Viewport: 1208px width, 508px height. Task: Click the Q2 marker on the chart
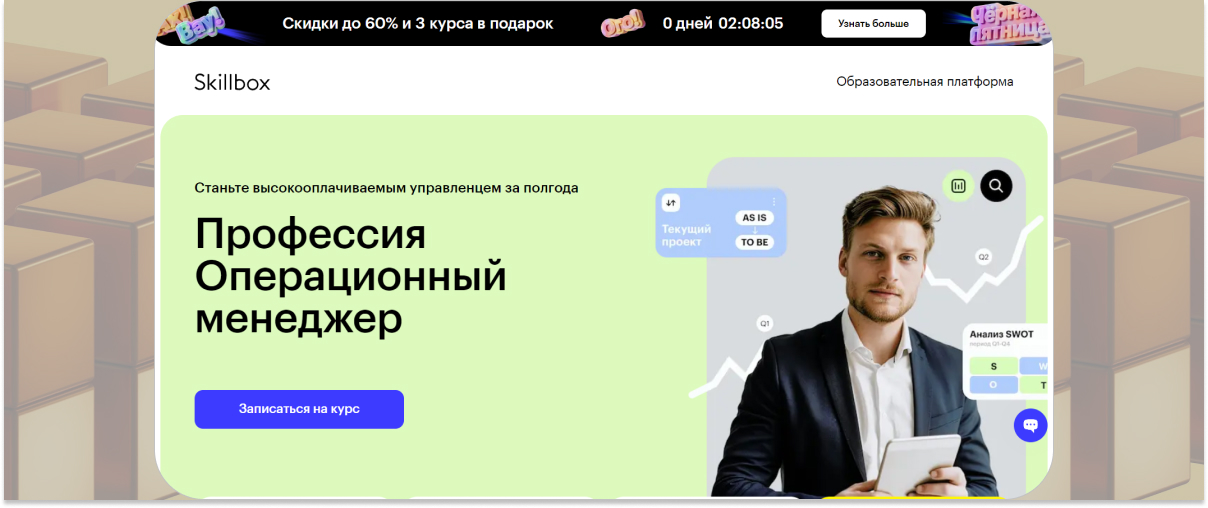984,257
